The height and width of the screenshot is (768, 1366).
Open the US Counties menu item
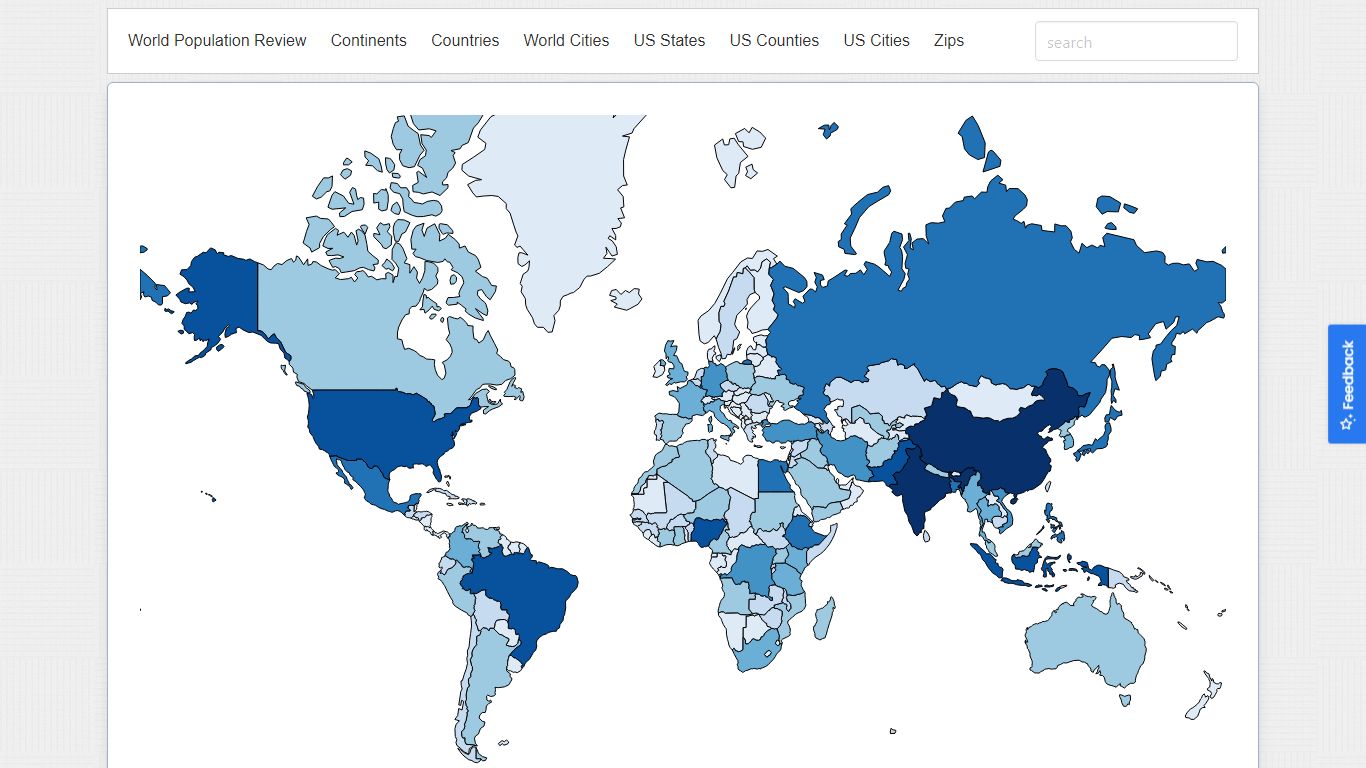(x=774, y=41)
